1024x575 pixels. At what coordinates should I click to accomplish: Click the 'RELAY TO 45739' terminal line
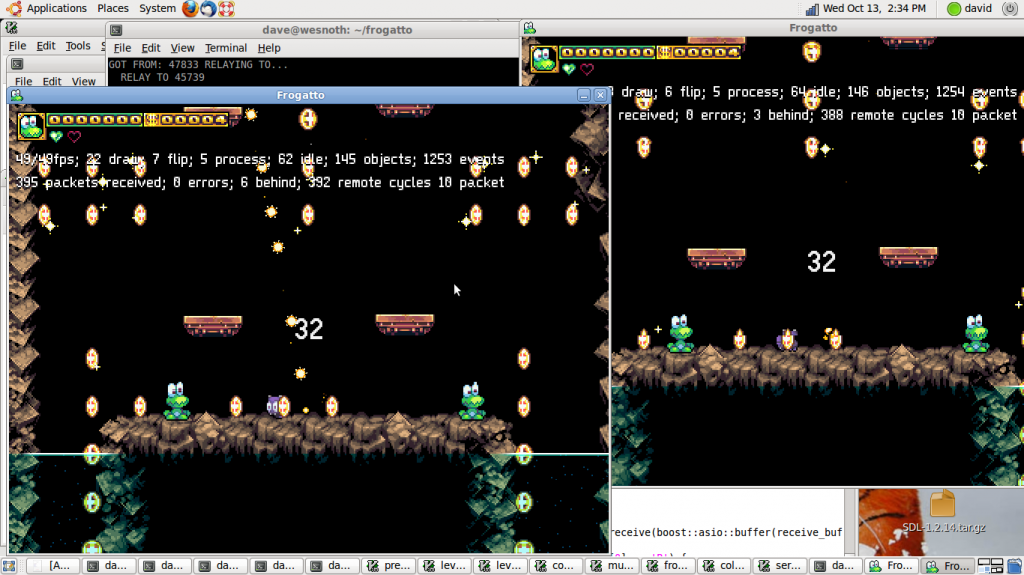pos(162,77)
